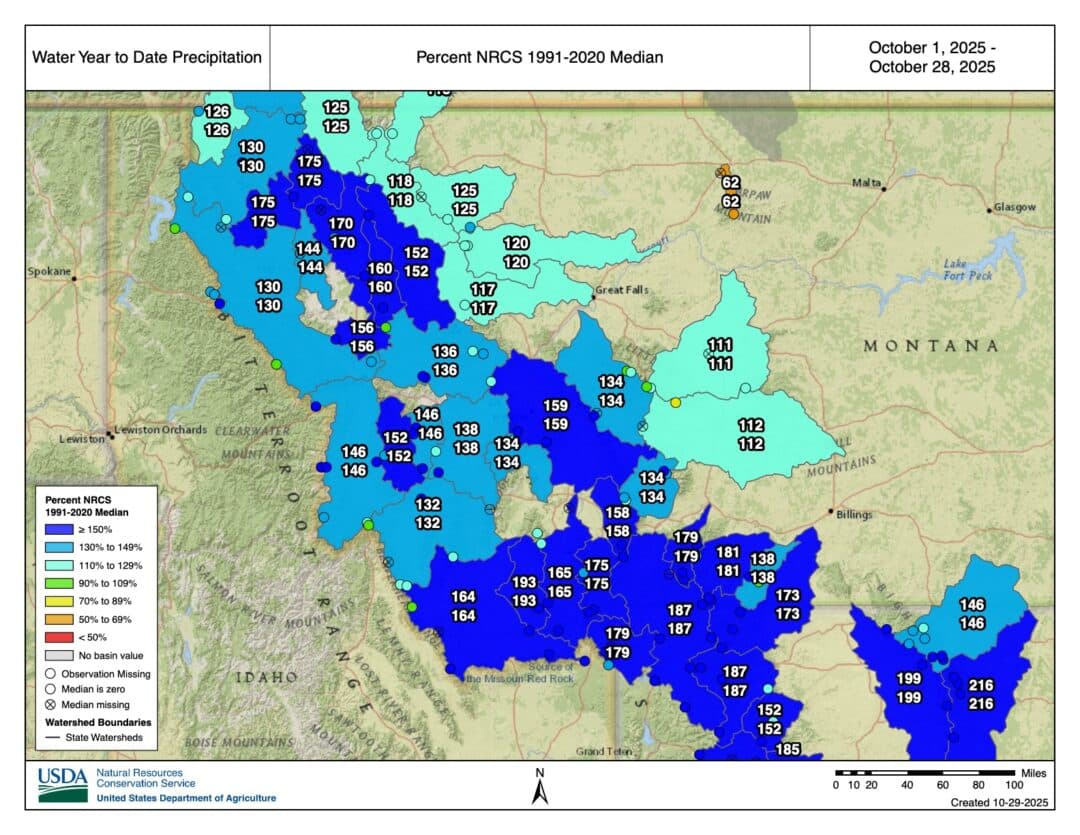1080x835 pixels.
Task: Click the orange station marker near Bearpaw Mountains
Action: 734,214
